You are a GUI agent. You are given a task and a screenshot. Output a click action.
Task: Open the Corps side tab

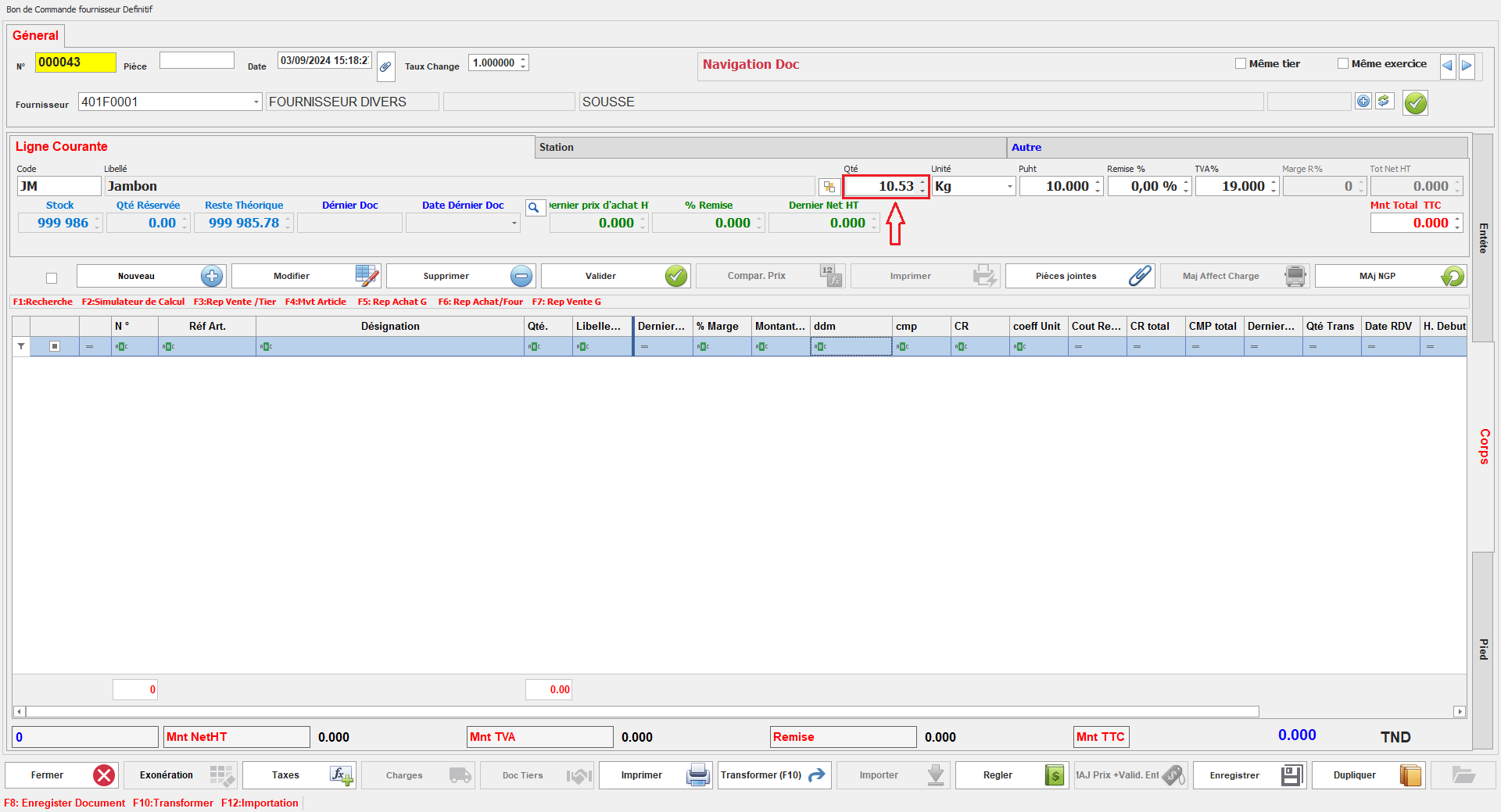tap(1482, 446)
